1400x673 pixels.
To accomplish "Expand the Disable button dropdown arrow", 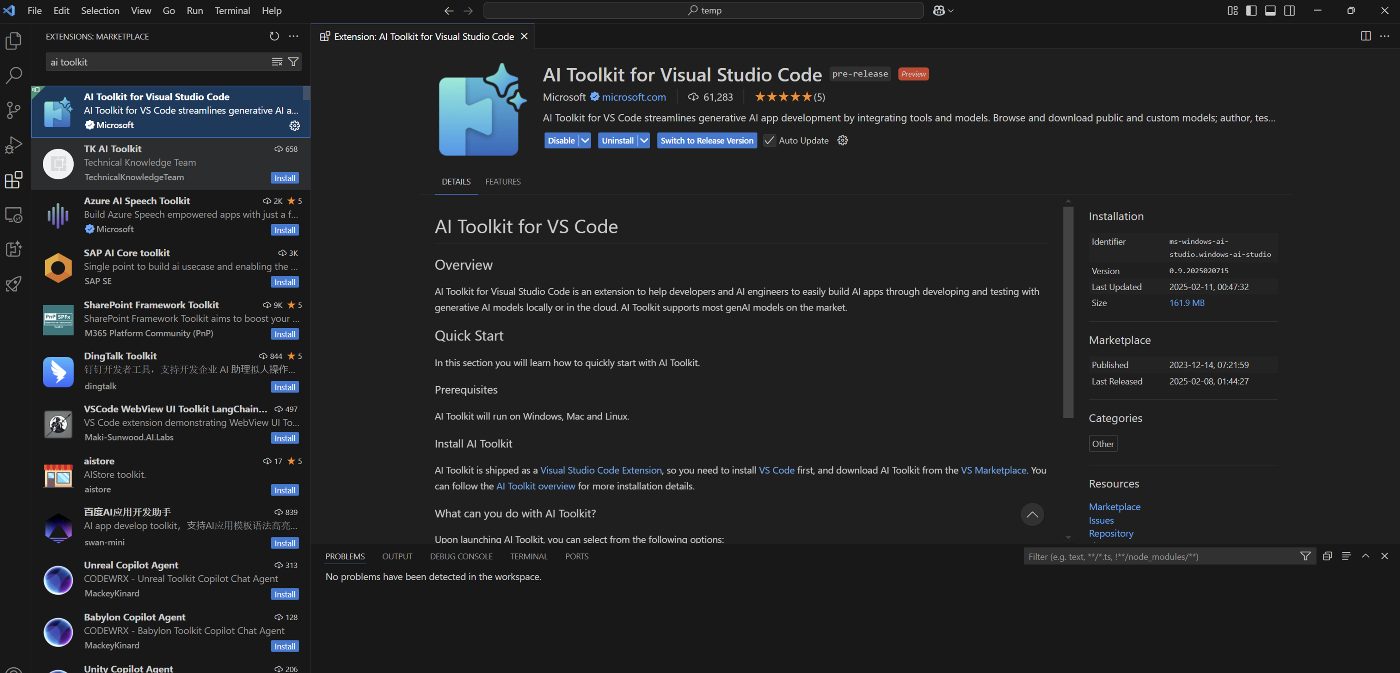I will (x=585, y=140).
